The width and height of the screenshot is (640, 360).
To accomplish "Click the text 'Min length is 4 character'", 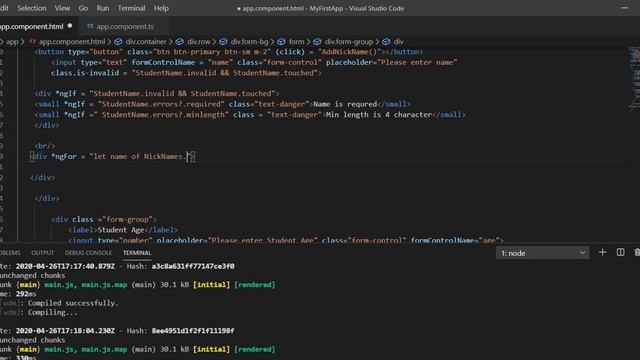I will (x=378, y=115).
